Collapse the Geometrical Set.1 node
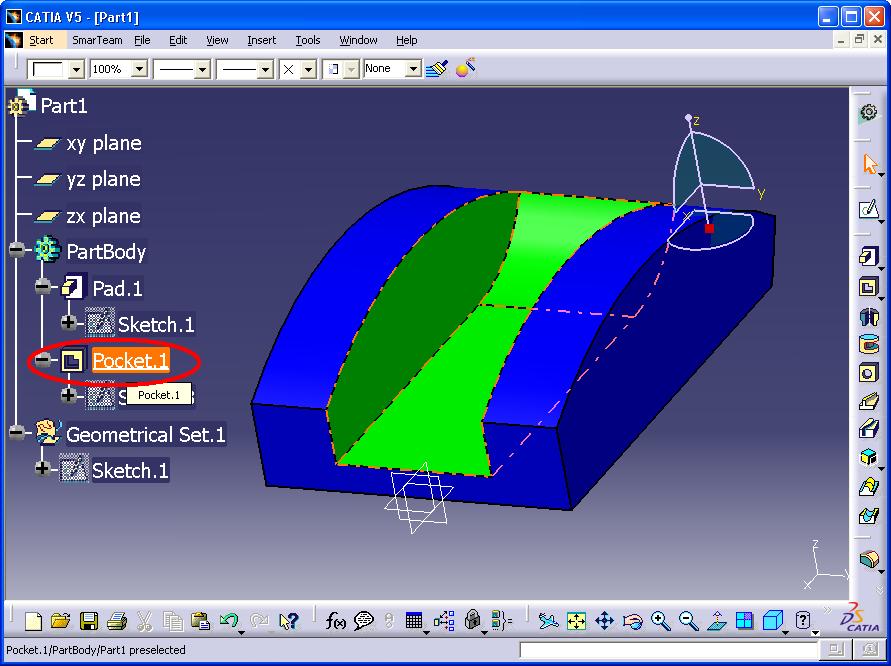The width and height of the screenshot is (891, 666). [x=17, y=433]
